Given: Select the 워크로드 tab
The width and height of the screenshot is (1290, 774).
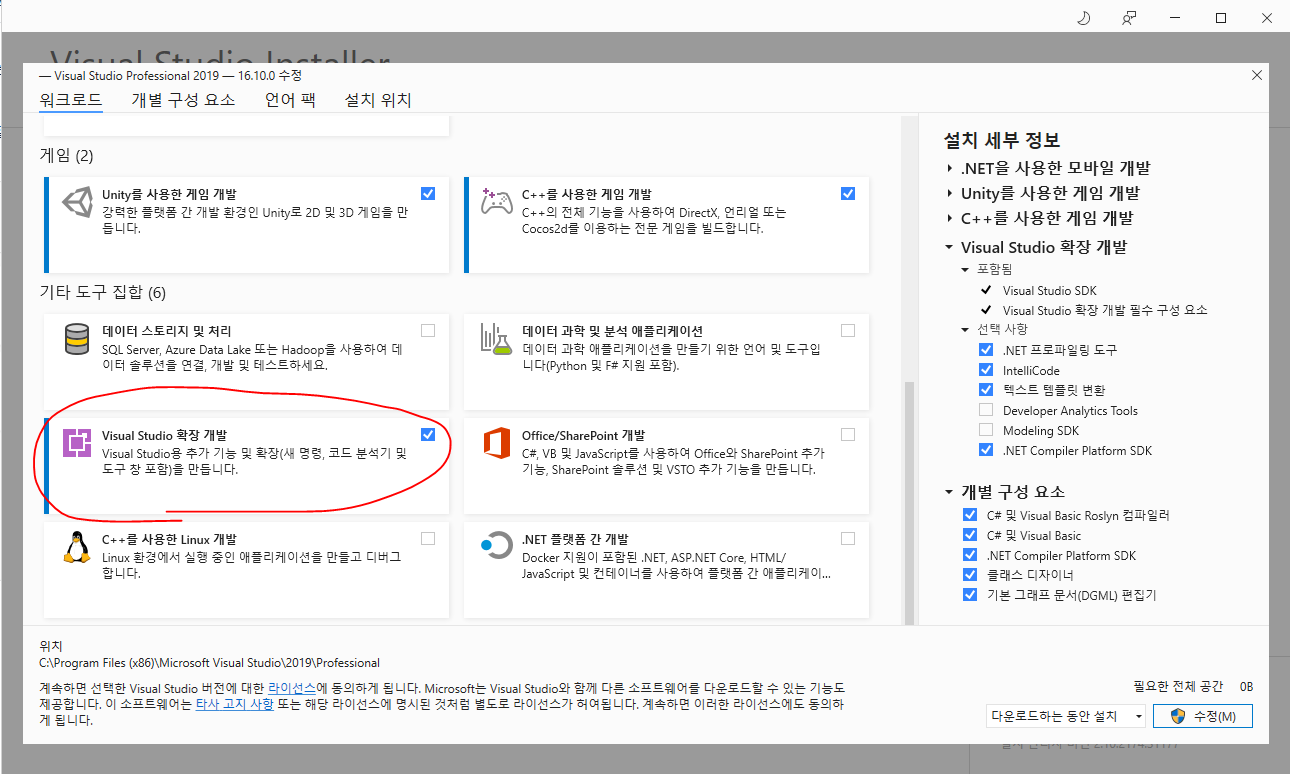Looking at the screenshot, I should (x=71, y=100).
